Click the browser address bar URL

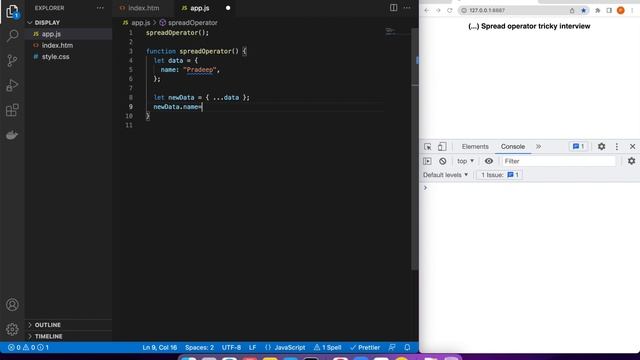click(x=487, y=10)
